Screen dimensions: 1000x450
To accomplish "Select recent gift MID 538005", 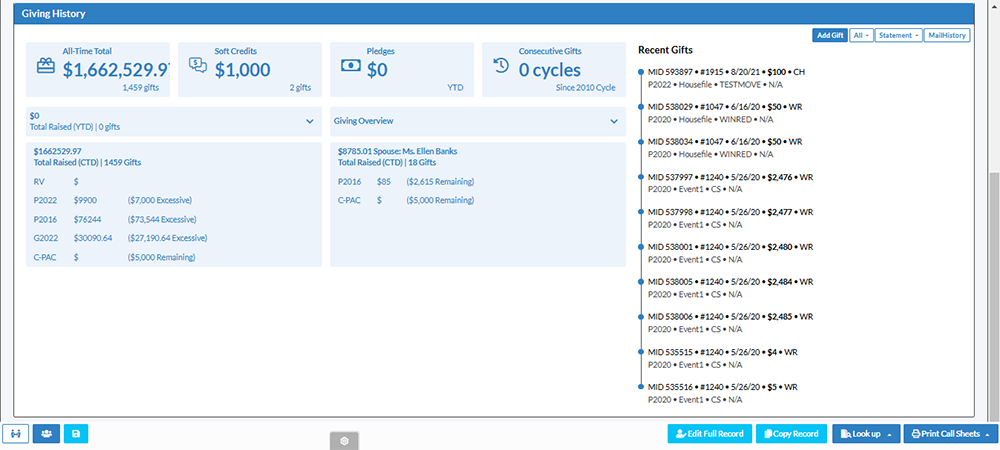I will tap(730, 282).
